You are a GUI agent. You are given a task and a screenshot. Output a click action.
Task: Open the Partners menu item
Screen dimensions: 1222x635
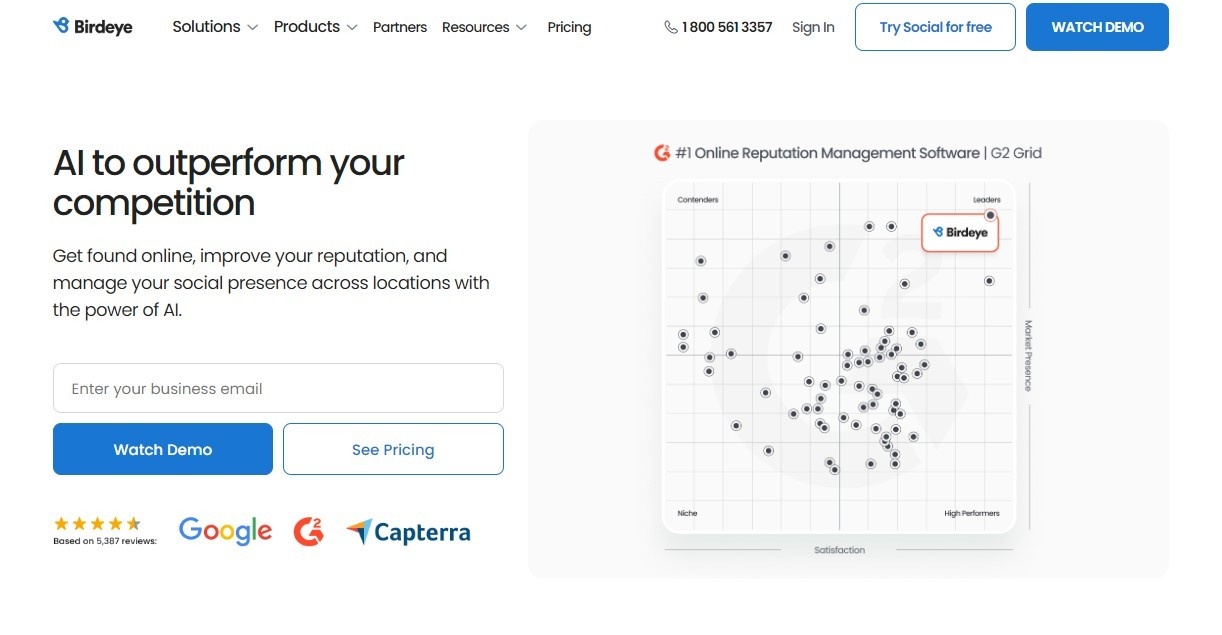pos(400,27)
